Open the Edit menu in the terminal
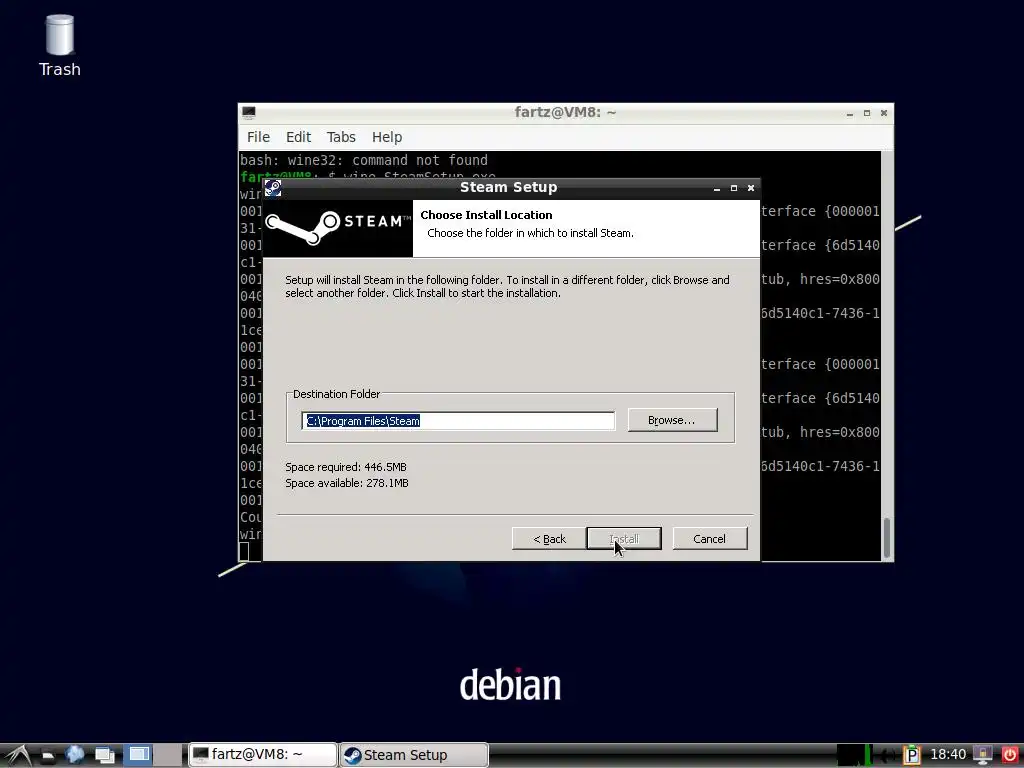1024x768 pixels. point(298,137)
